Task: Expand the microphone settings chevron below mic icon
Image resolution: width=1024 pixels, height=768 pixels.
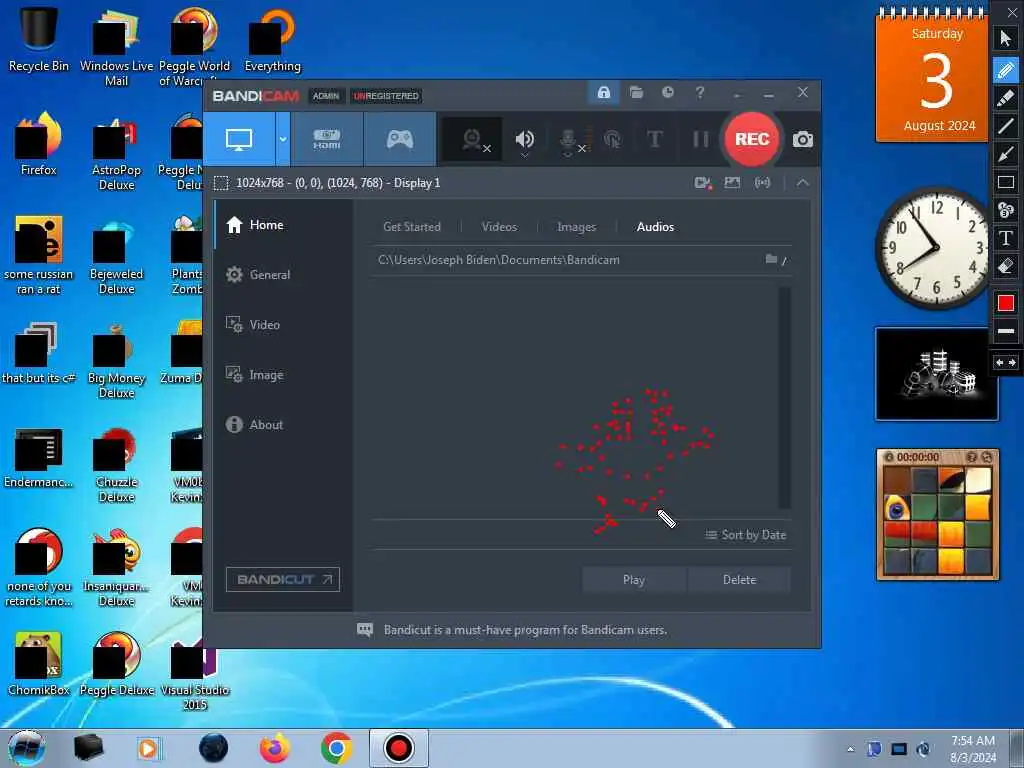Action: pos(568,155)
